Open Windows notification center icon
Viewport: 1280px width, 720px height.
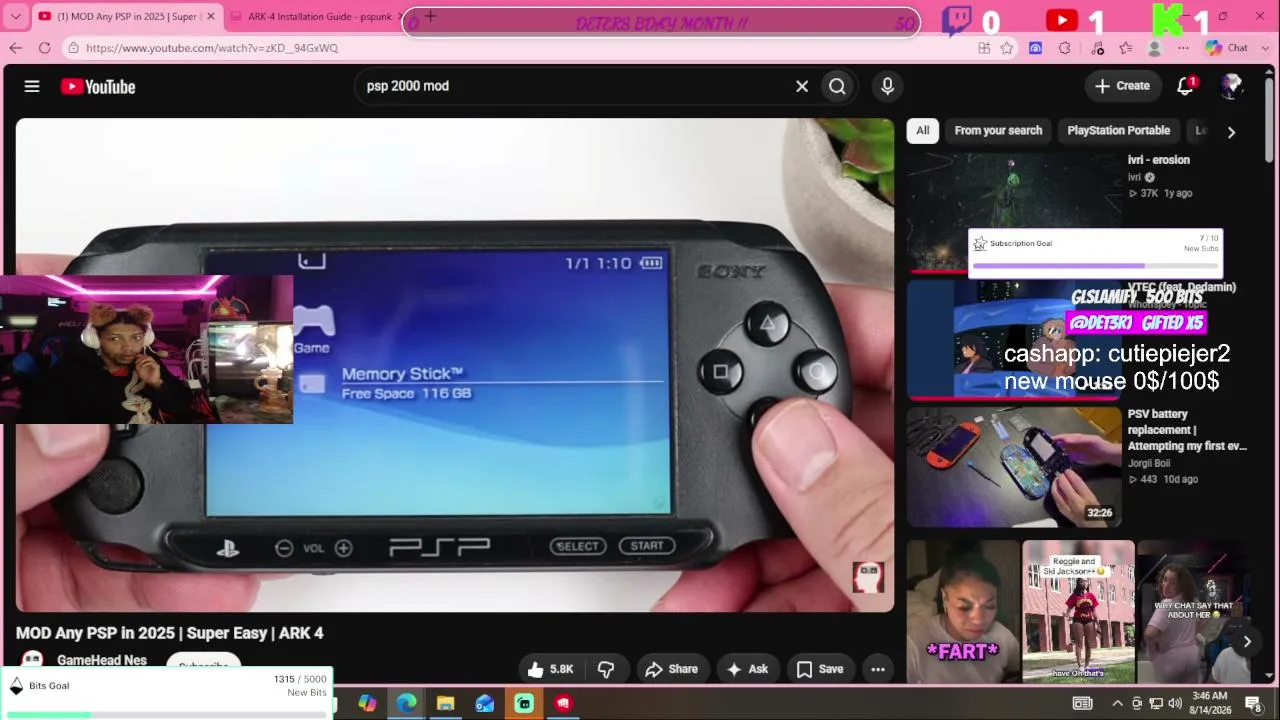(x=1253, y=703)
